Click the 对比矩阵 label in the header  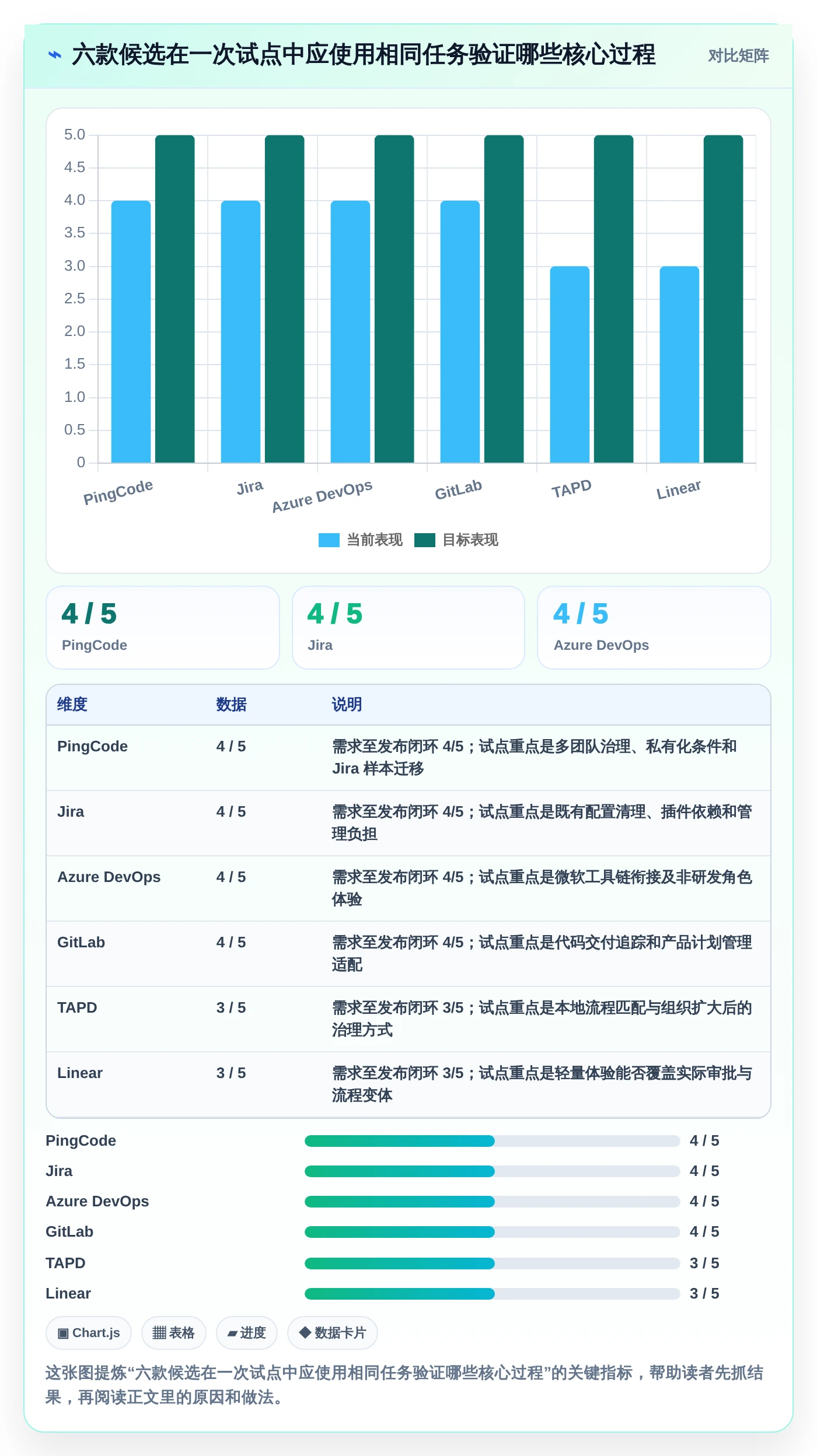pos(738,56)
